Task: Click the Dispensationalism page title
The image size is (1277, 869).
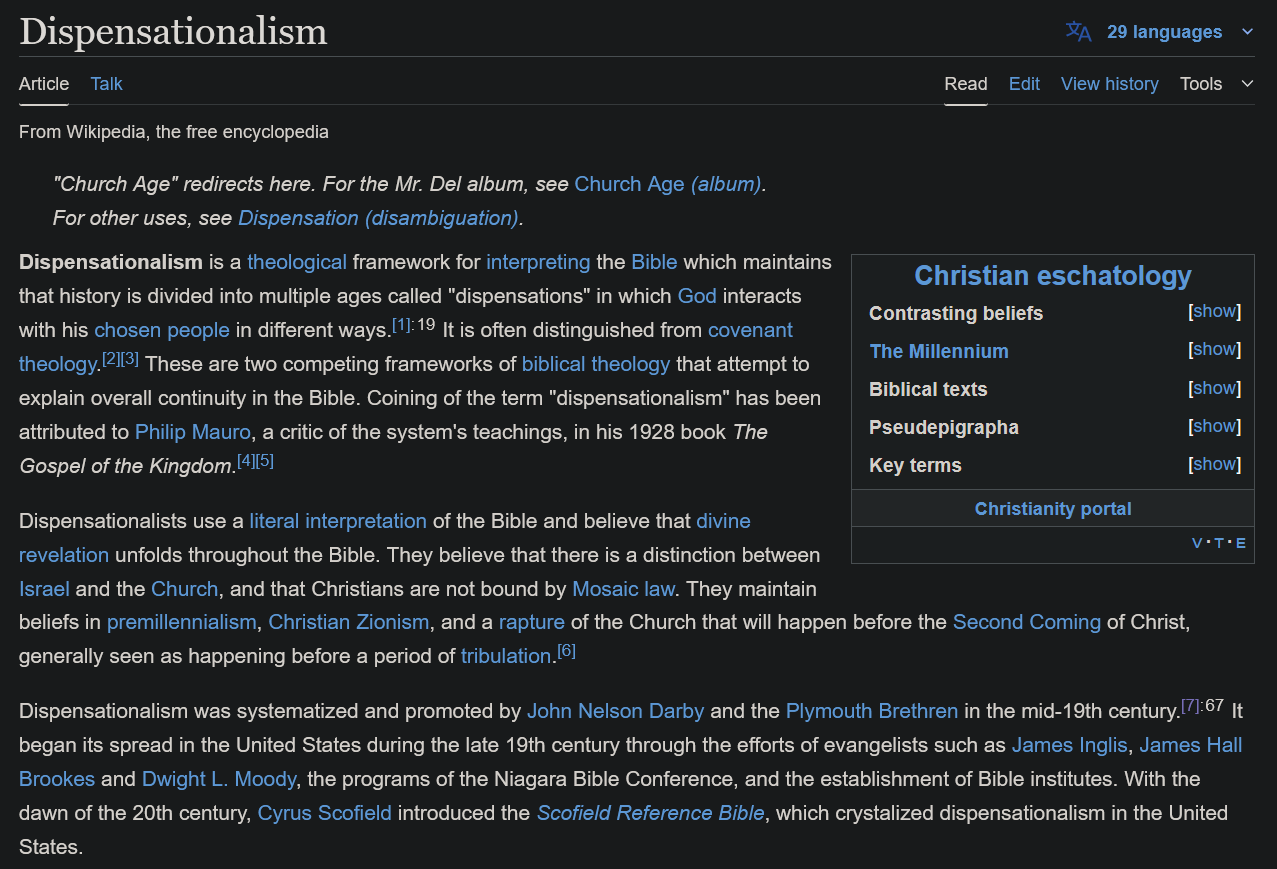Action: coord(173,31)
